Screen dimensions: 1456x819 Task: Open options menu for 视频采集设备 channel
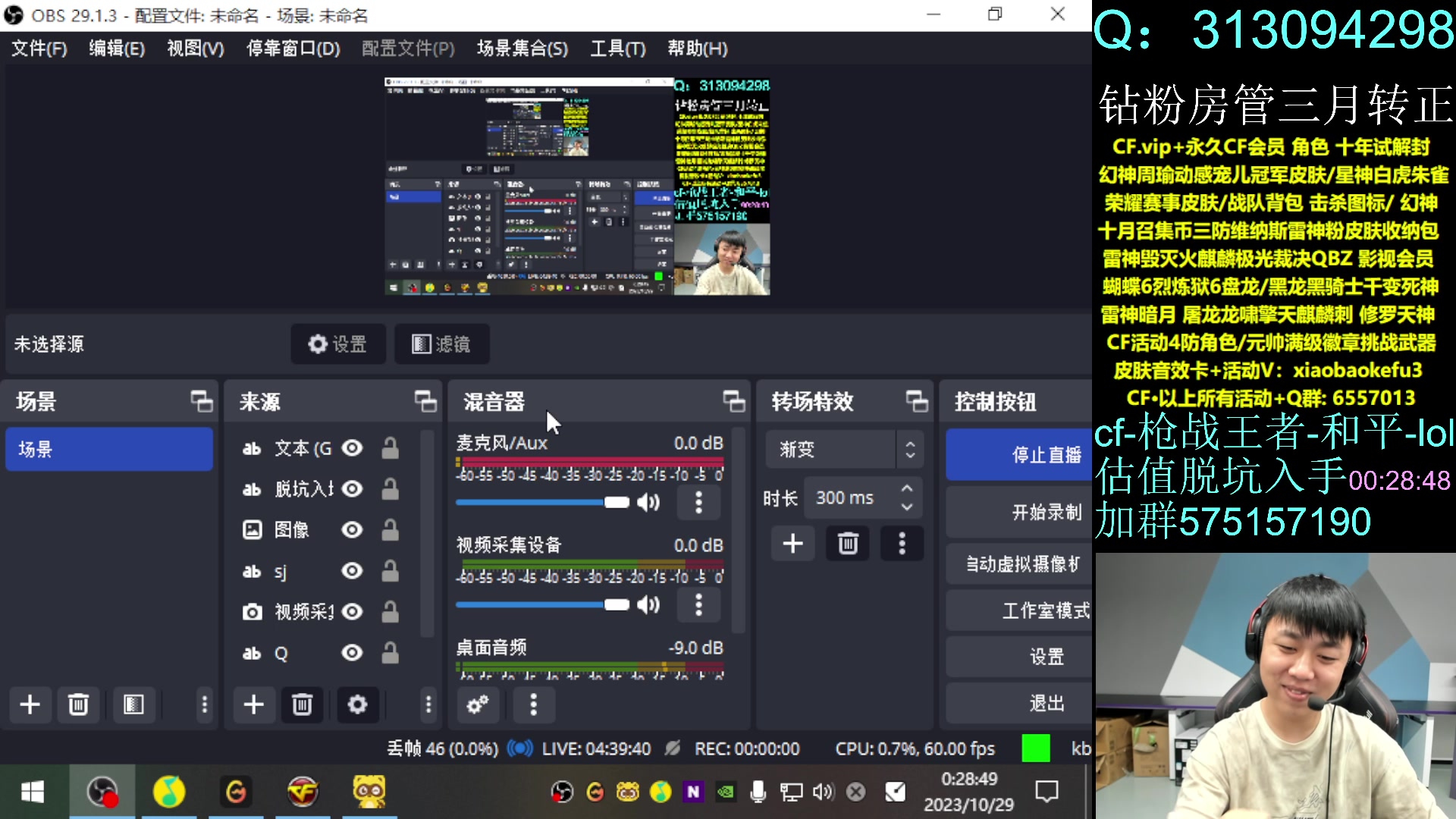(x=698, y=604)
